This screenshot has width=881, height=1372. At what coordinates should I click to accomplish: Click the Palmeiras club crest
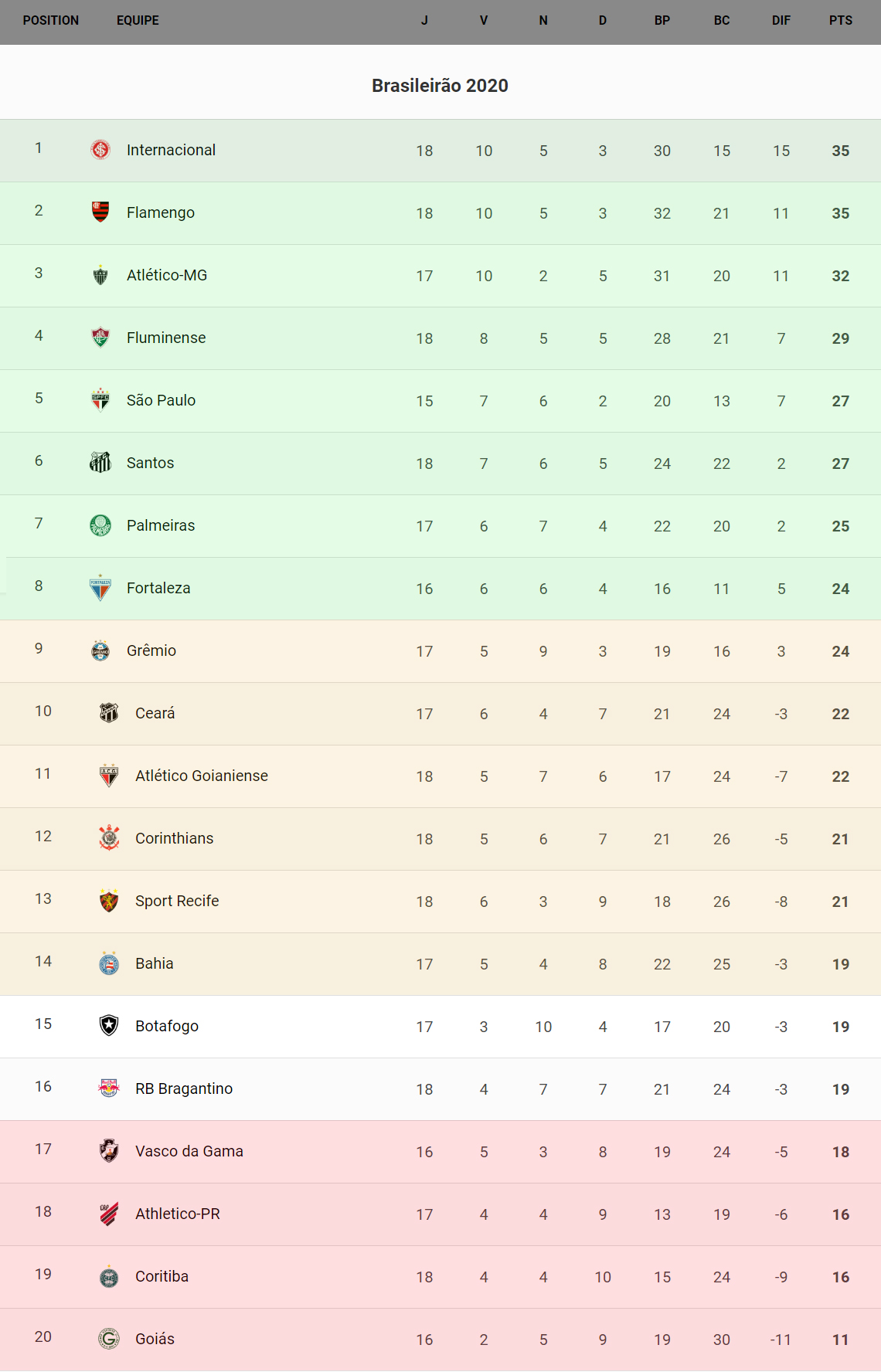(x=100, y=525)
